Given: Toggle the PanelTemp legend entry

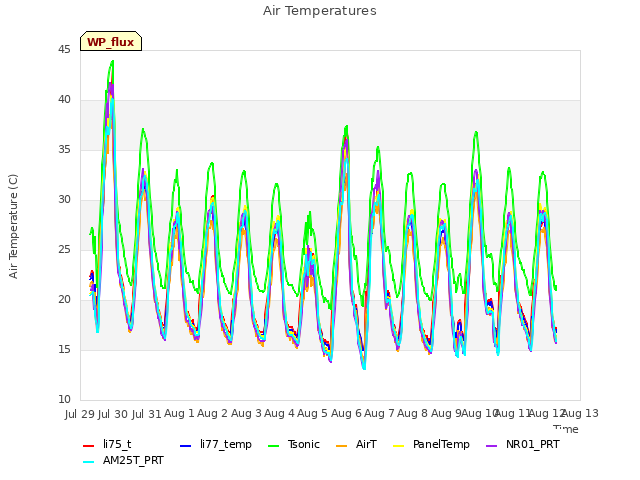Looking at the screenshot, I should (x=431, y=444).
